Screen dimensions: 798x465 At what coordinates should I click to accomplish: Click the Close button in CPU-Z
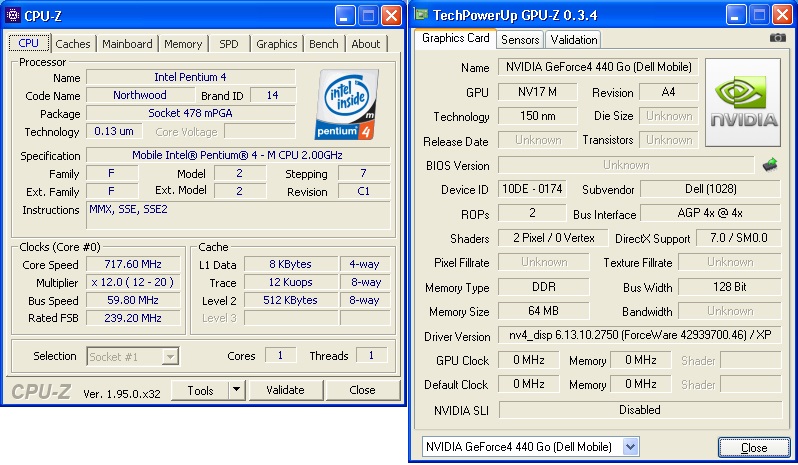[362, 390]
